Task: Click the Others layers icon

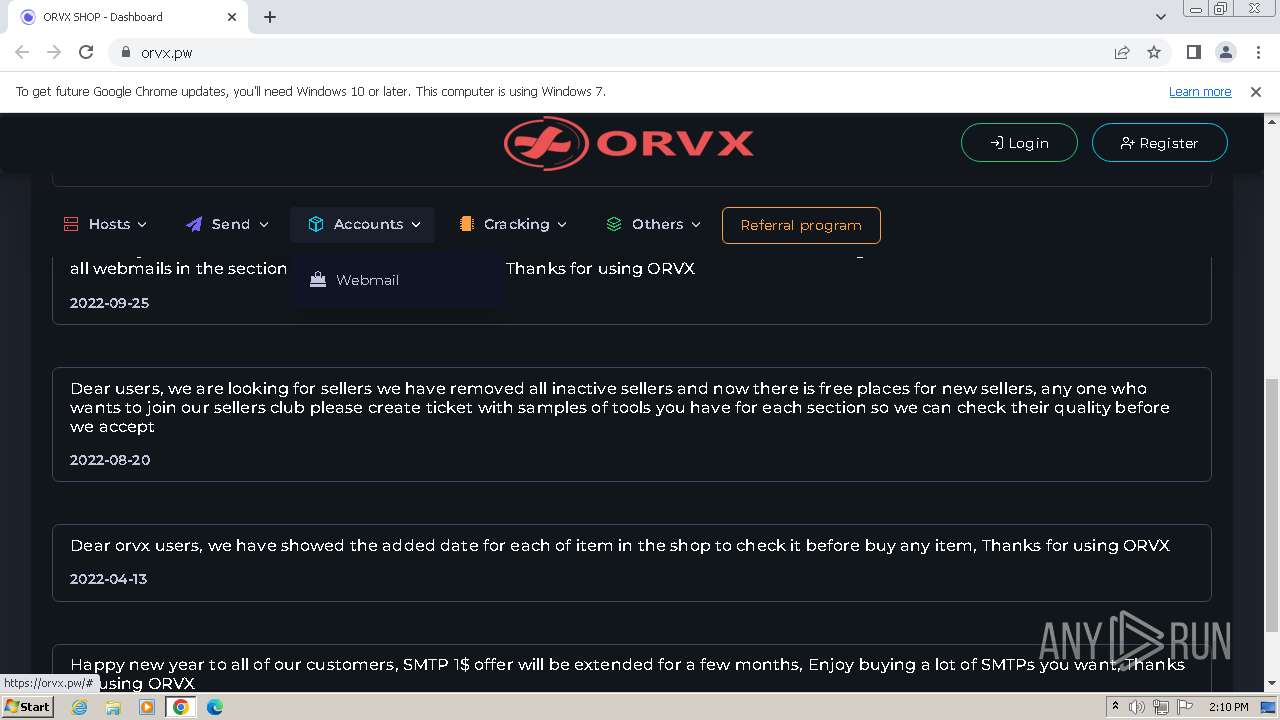Action: pos(614,224)
